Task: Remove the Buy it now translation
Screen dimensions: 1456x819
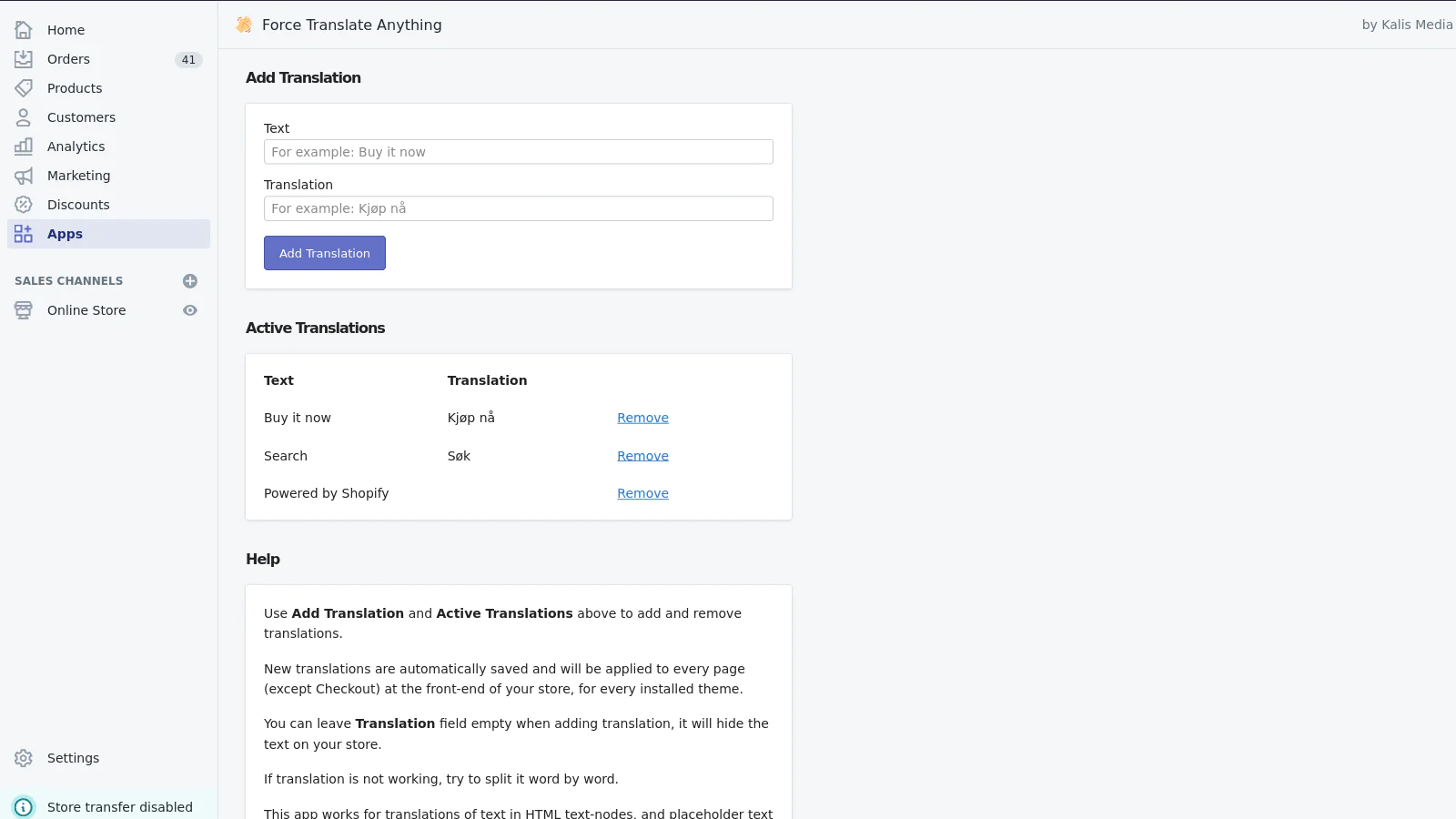Action: 642,418
